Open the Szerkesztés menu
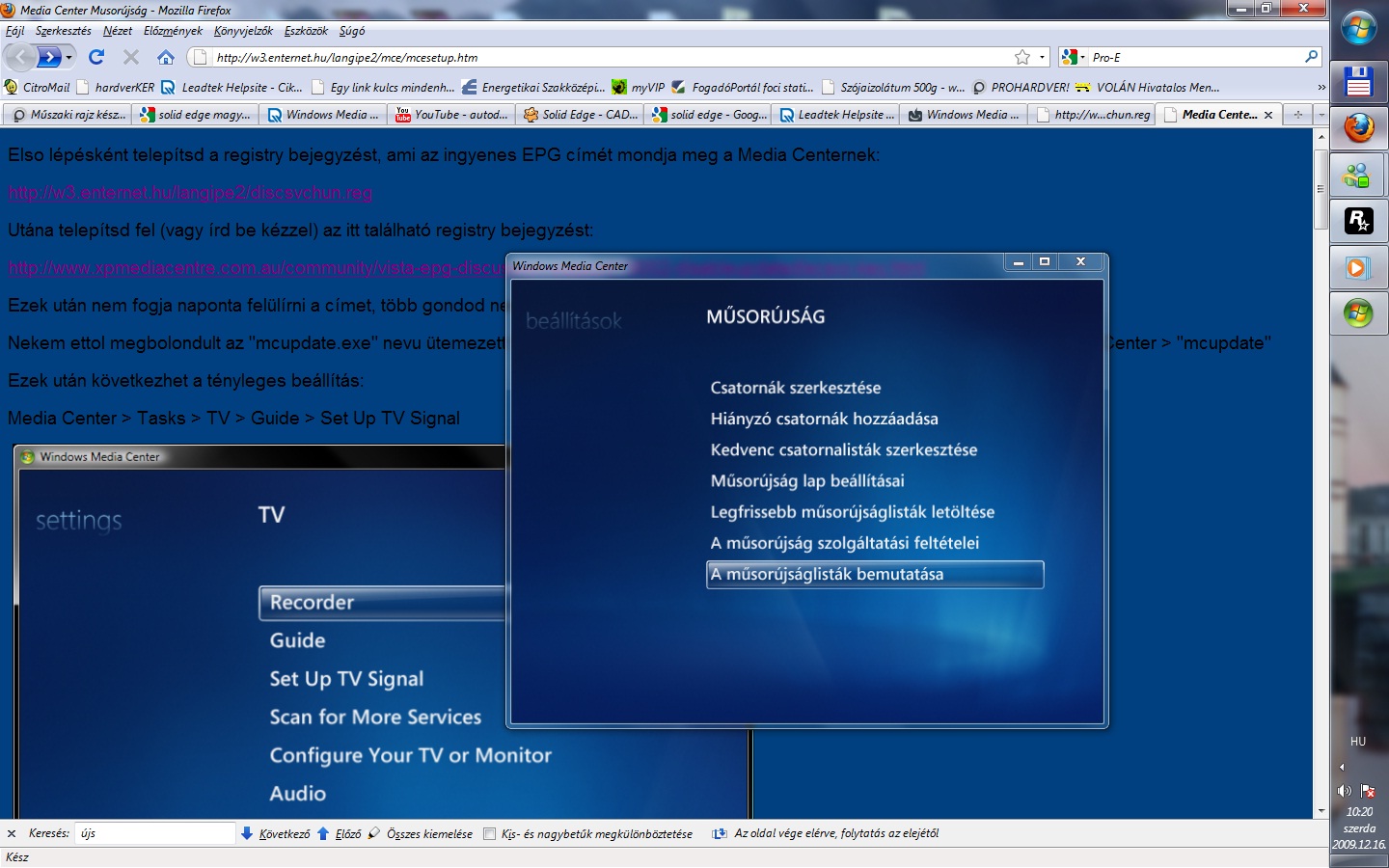This screenshot has height=868, width=1389. coord(64,31)
